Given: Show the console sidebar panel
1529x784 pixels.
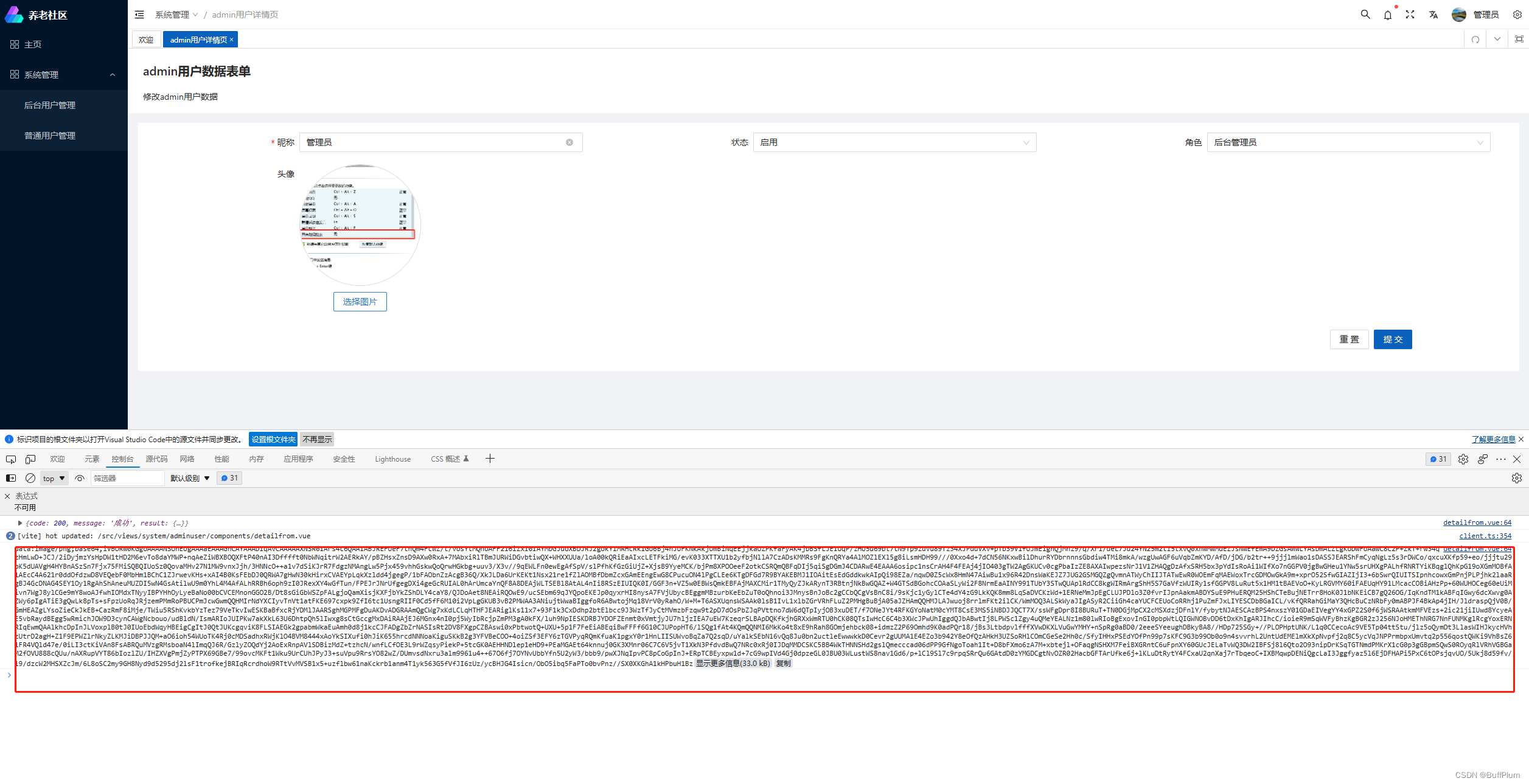Looking at the screenshot, I should (11, 478).
